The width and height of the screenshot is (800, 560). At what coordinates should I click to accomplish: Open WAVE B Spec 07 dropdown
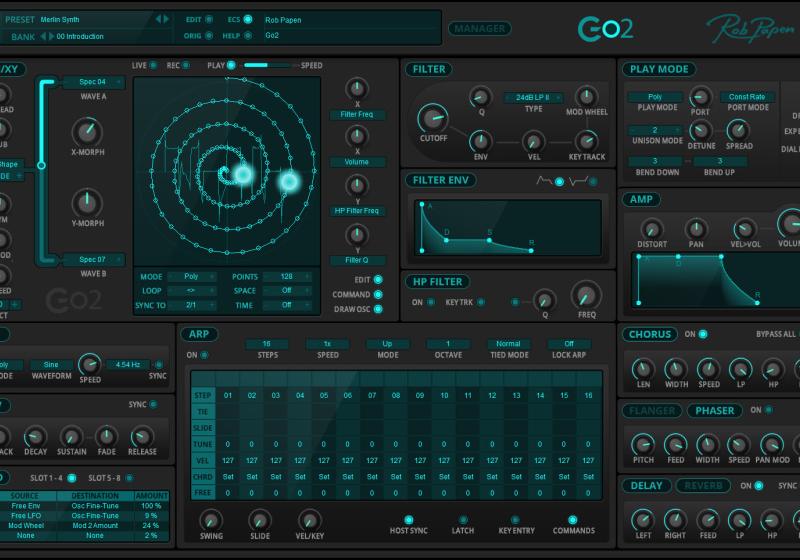pos(93,259)
